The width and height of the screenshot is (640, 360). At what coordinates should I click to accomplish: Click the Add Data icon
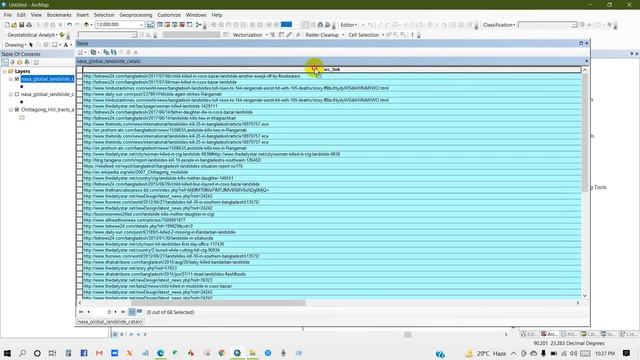pos(86,25)
